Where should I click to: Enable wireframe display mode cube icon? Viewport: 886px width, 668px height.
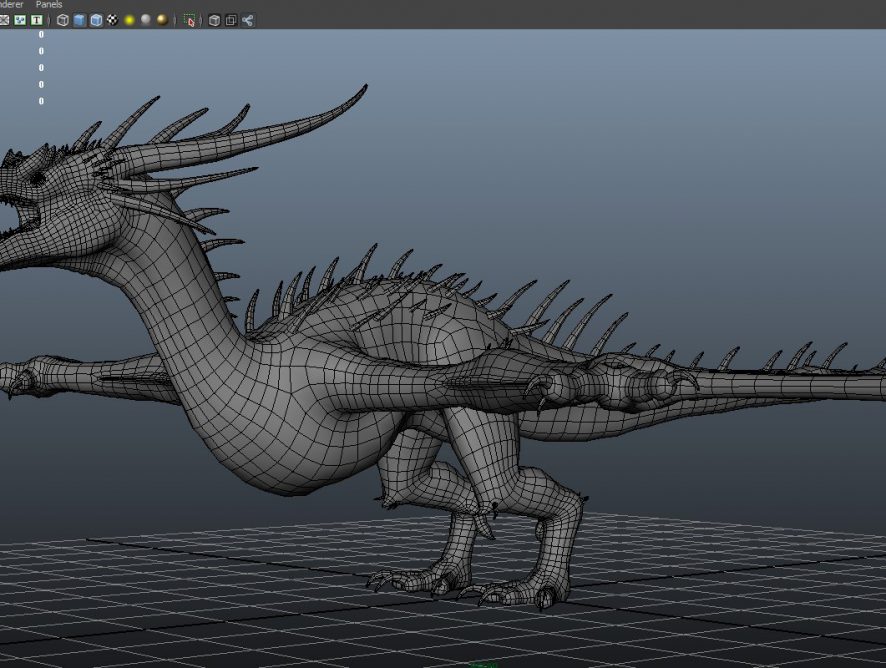(63, 20)
